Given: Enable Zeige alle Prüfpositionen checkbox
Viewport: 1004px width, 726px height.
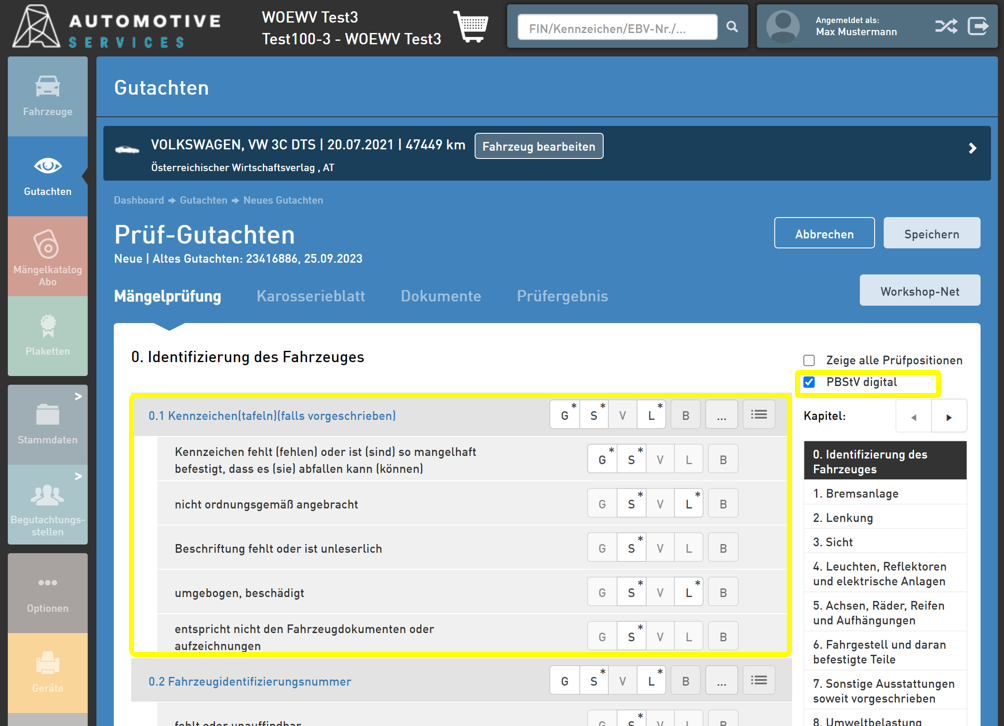Looking at the screenshot, I should (809, 360).
